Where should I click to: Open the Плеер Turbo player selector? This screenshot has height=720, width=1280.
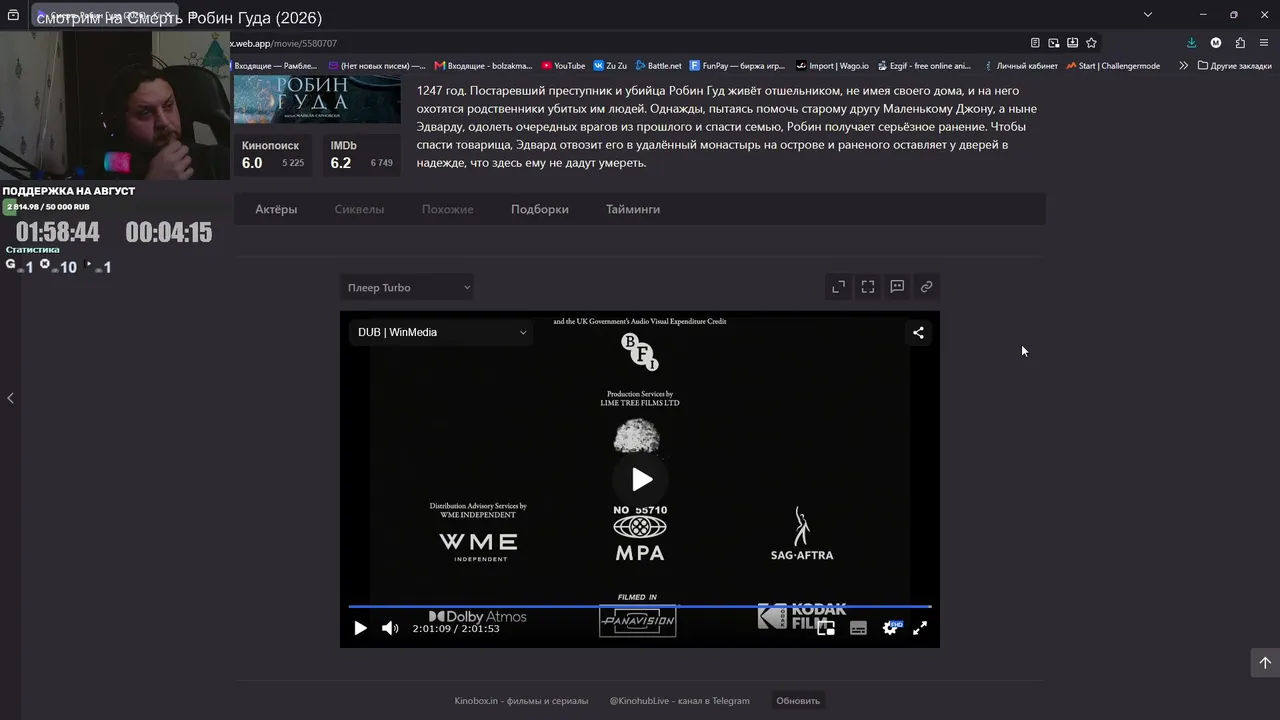coord(407,288)
